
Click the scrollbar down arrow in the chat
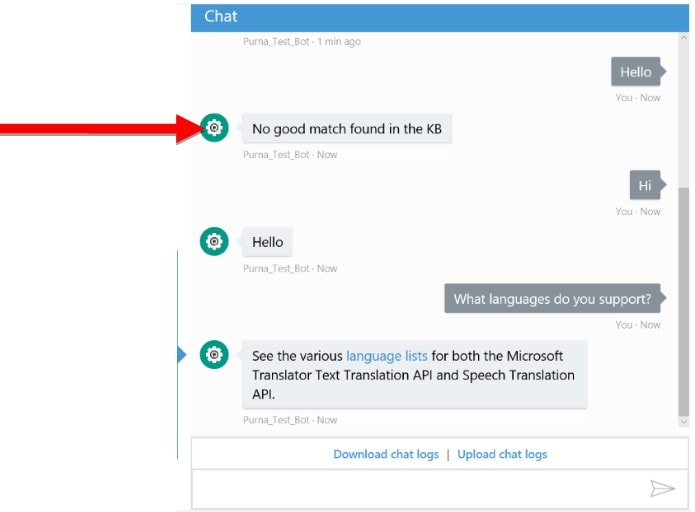(683, 423)
